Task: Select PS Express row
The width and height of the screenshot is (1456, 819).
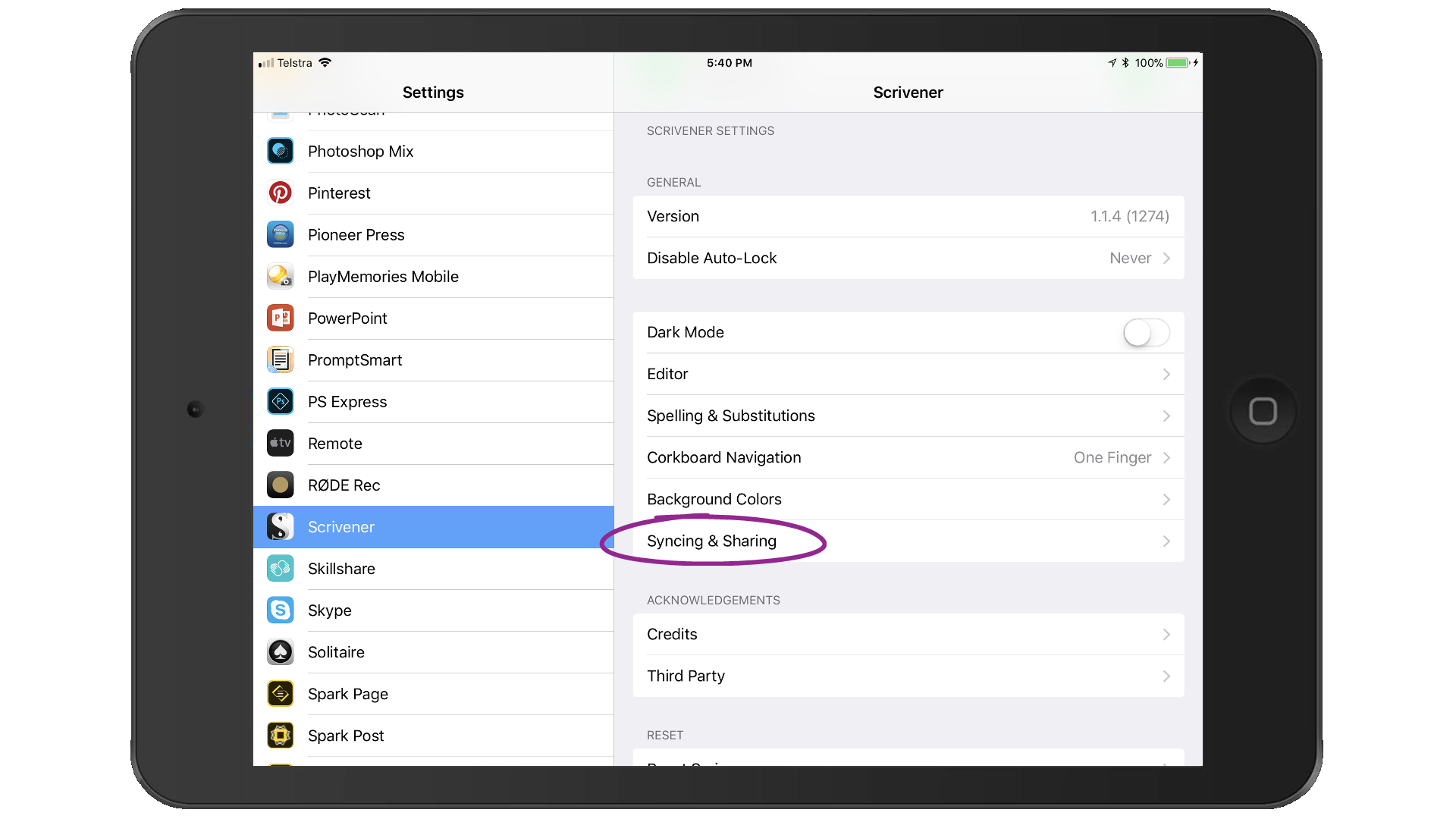Action: coord(433,402)
